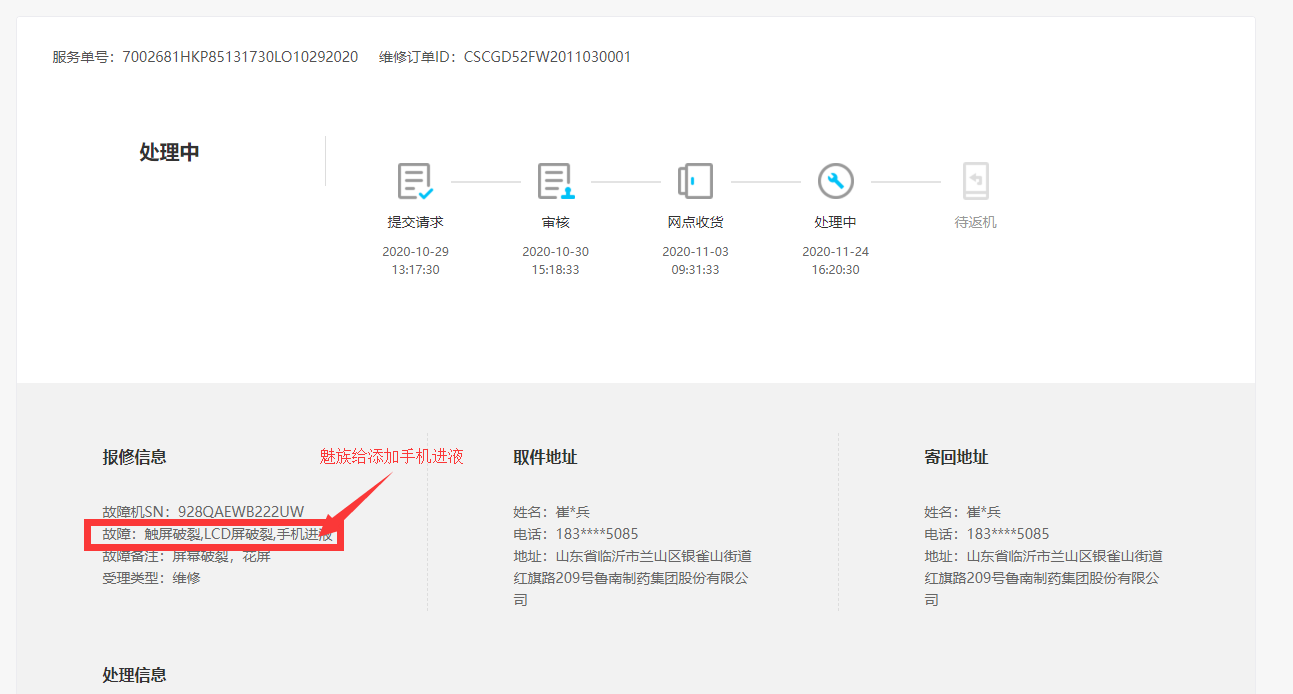Click the 受理类型：维修 line
The width and height of the screenshot is (1293, 694).
click(x=151, y=578)
